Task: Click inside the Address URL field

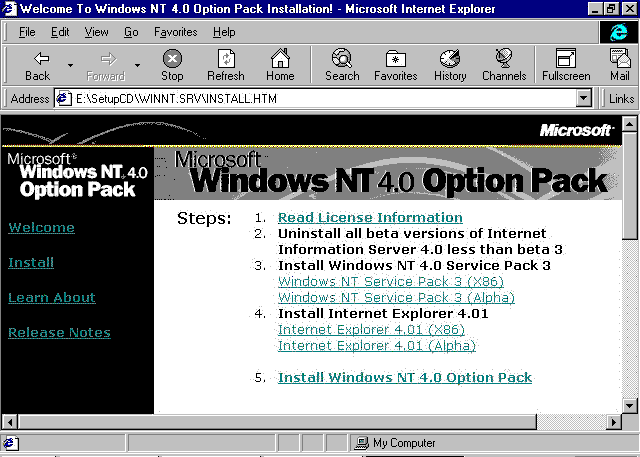Action: click(x=320, y=99)
